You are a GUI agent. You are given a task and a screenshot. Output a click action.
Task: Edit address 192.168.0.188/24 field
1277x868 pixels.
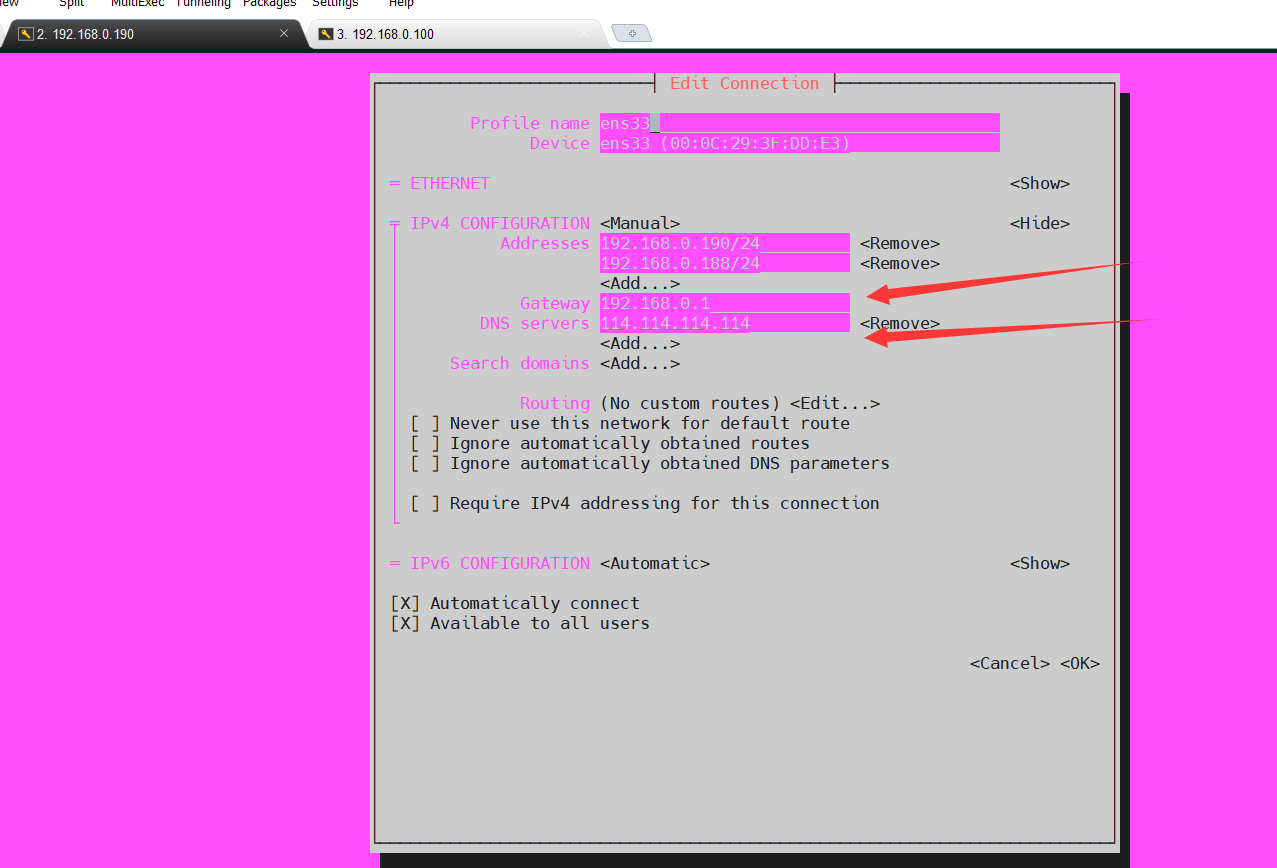click(725, 263)
